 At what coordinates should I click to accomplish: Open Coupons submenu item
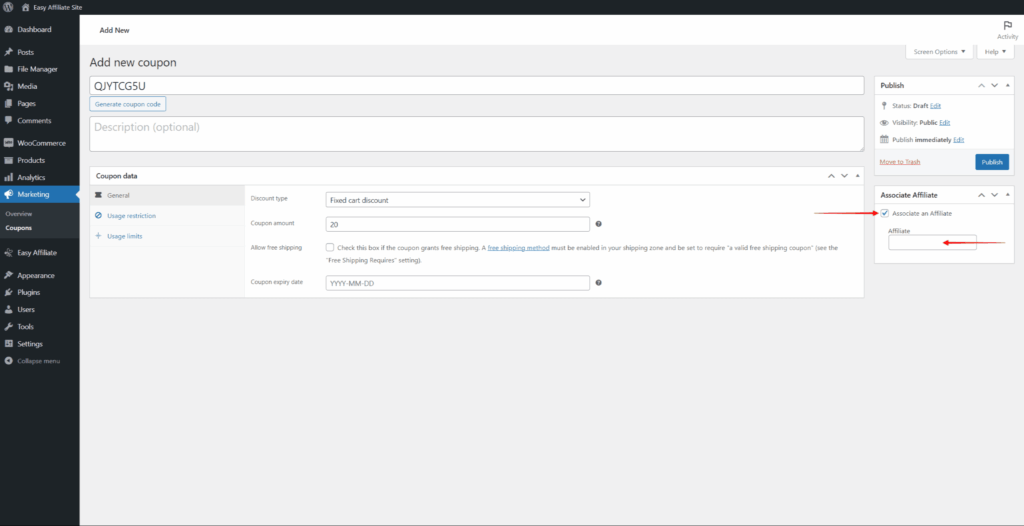click(x=18, y=228)
